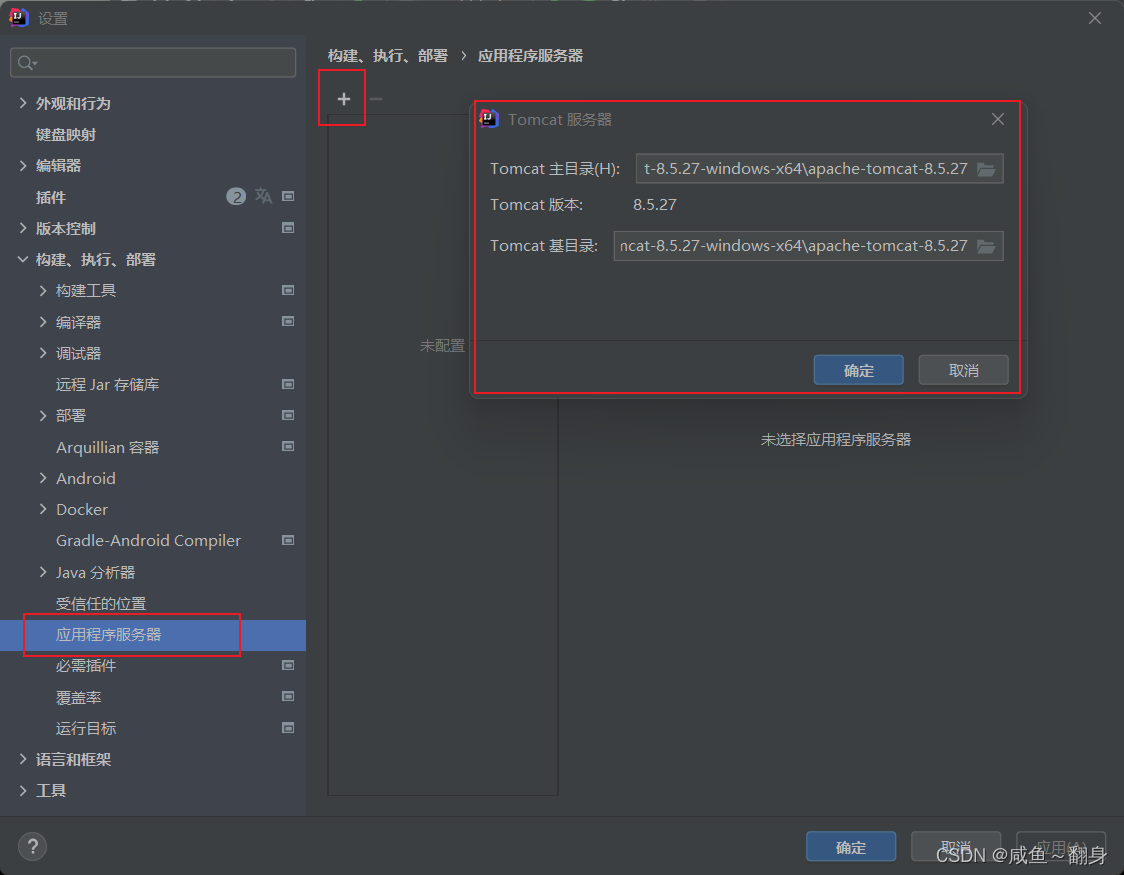
Task: Browse folder for Tomcat 基目录 field
Action: tap(986, 247)
